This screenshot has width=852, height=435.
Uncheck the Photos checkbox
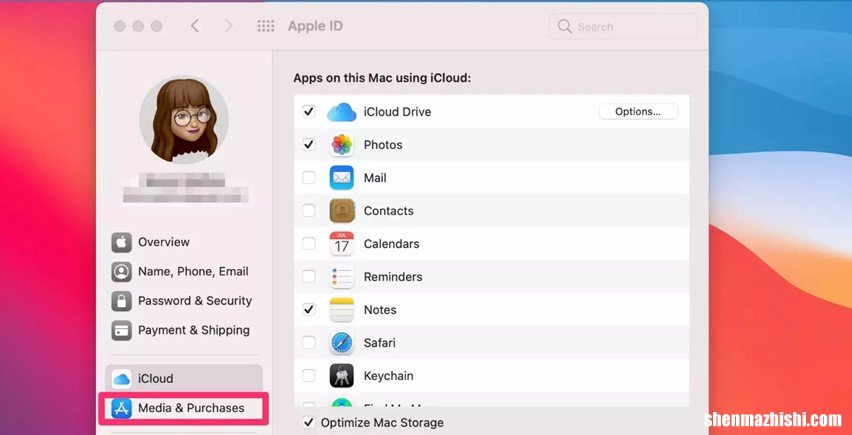[309, 145]
